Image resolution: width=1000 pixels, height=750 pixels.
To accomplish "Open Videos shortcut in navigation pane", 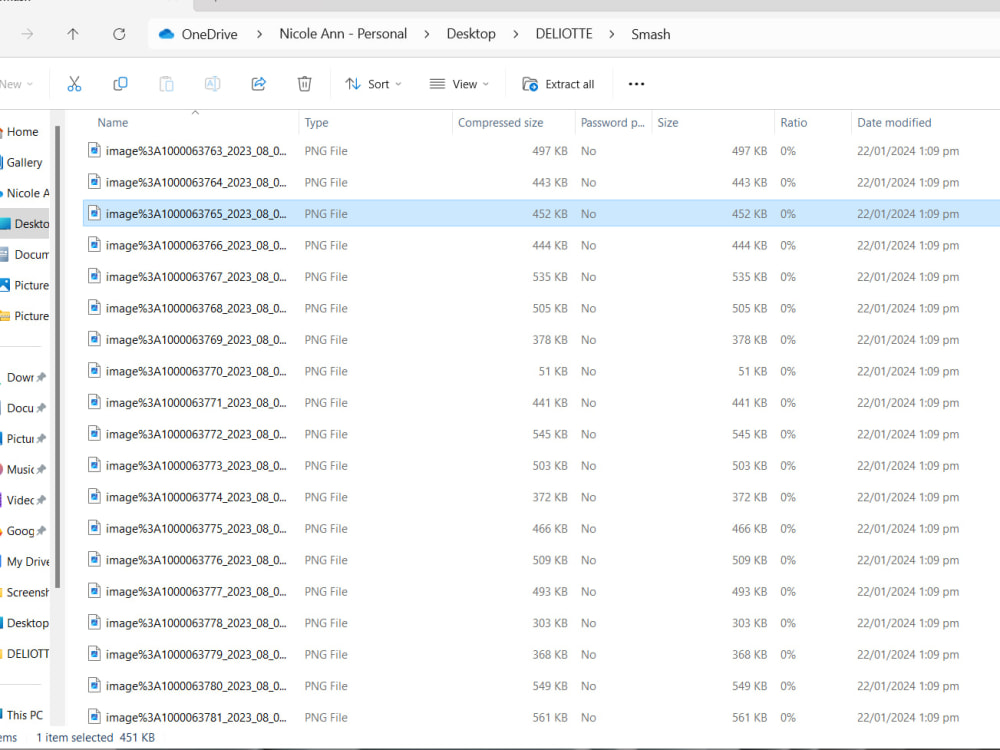I will click(20, 500).
